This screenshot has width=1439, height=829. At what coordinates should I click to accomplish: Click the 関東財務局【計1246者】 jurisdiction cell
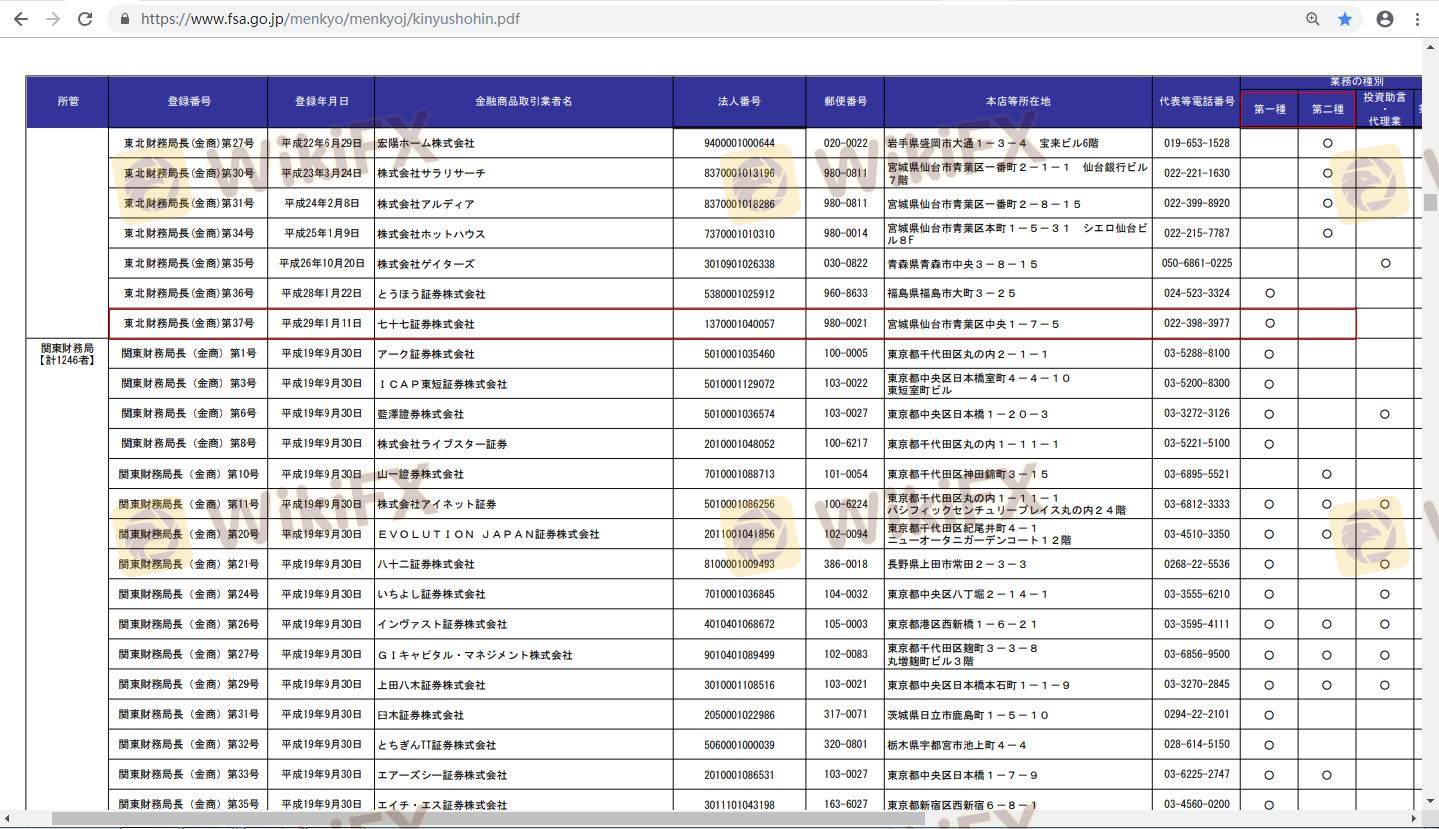[x=67, y=354]
